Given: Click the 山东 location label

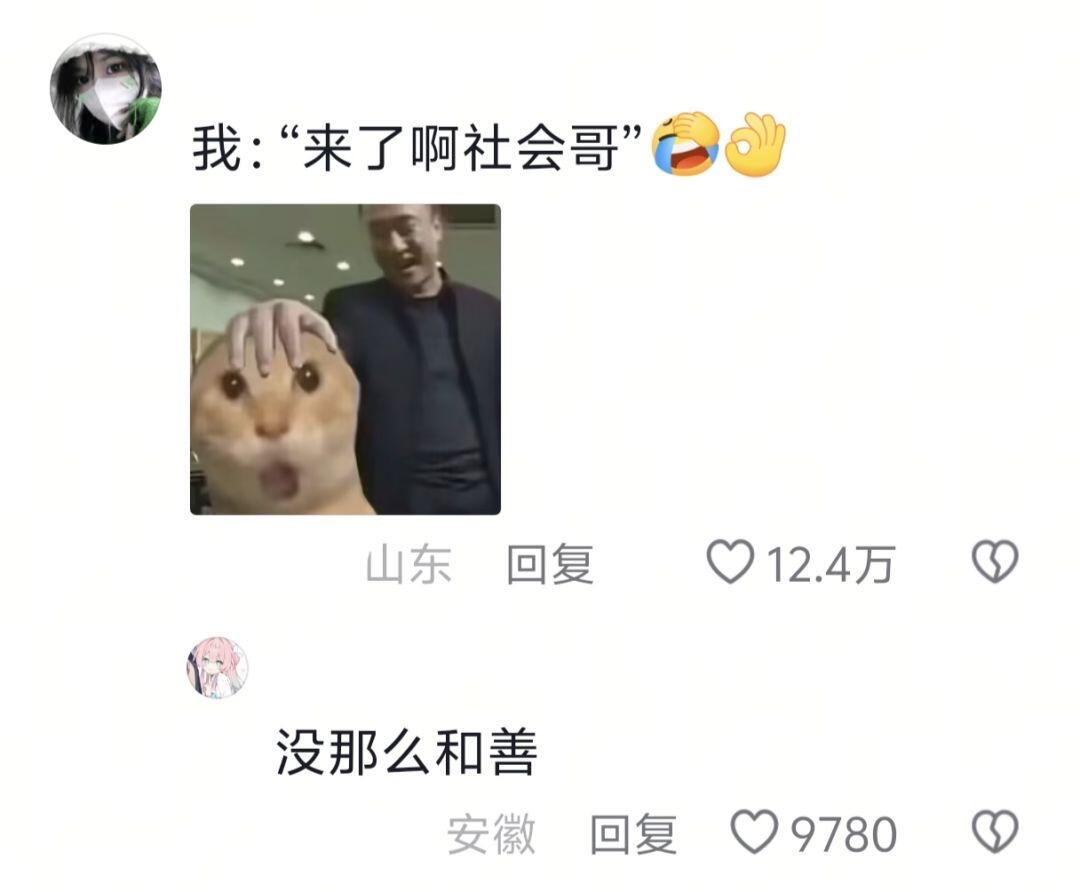Looking at the screenshot, I should [408, 564].
